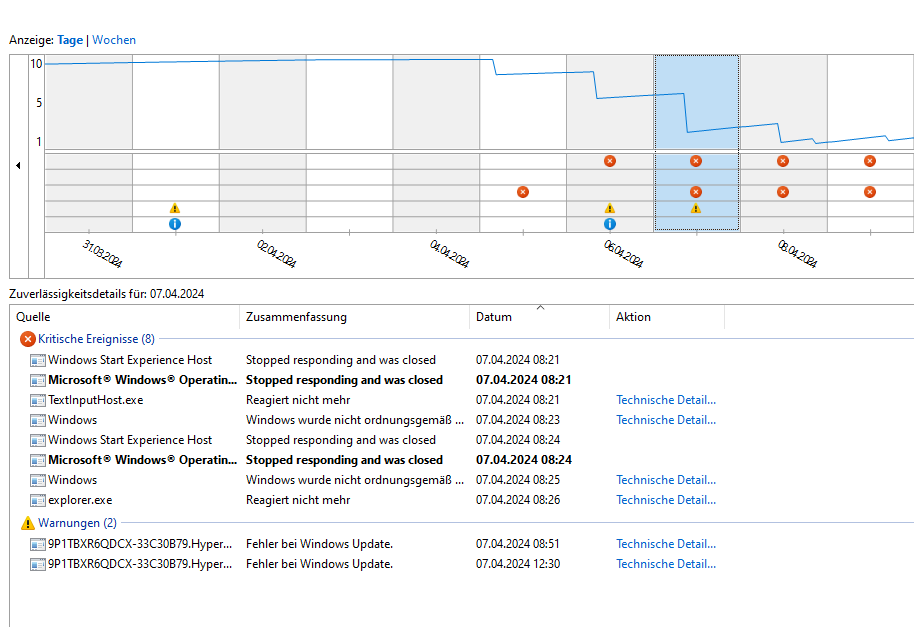Click the top-row error icon in highlighted 07.04.2024 column
This screenshot has width=914, height=627.
(x=696, y=161)
